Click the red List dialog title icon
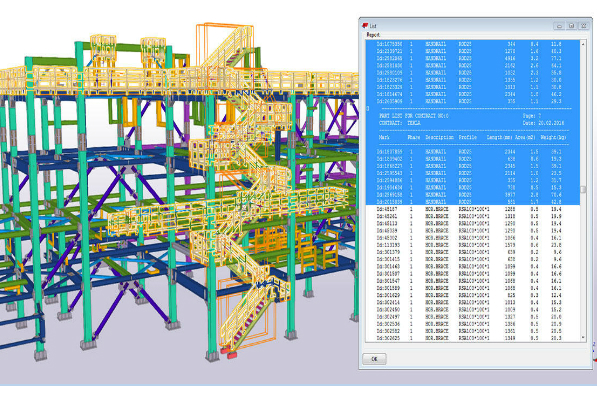Screen dimensions: 600x400 367,24
